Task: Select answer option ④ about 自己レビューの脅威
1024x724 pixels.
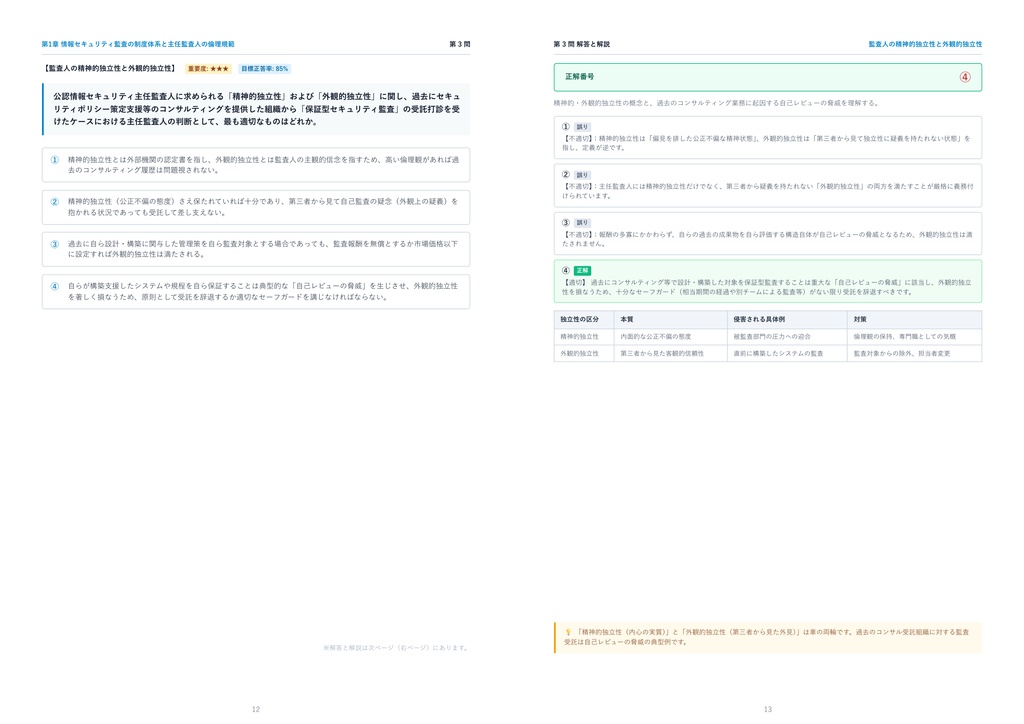Action: point(256,291)
